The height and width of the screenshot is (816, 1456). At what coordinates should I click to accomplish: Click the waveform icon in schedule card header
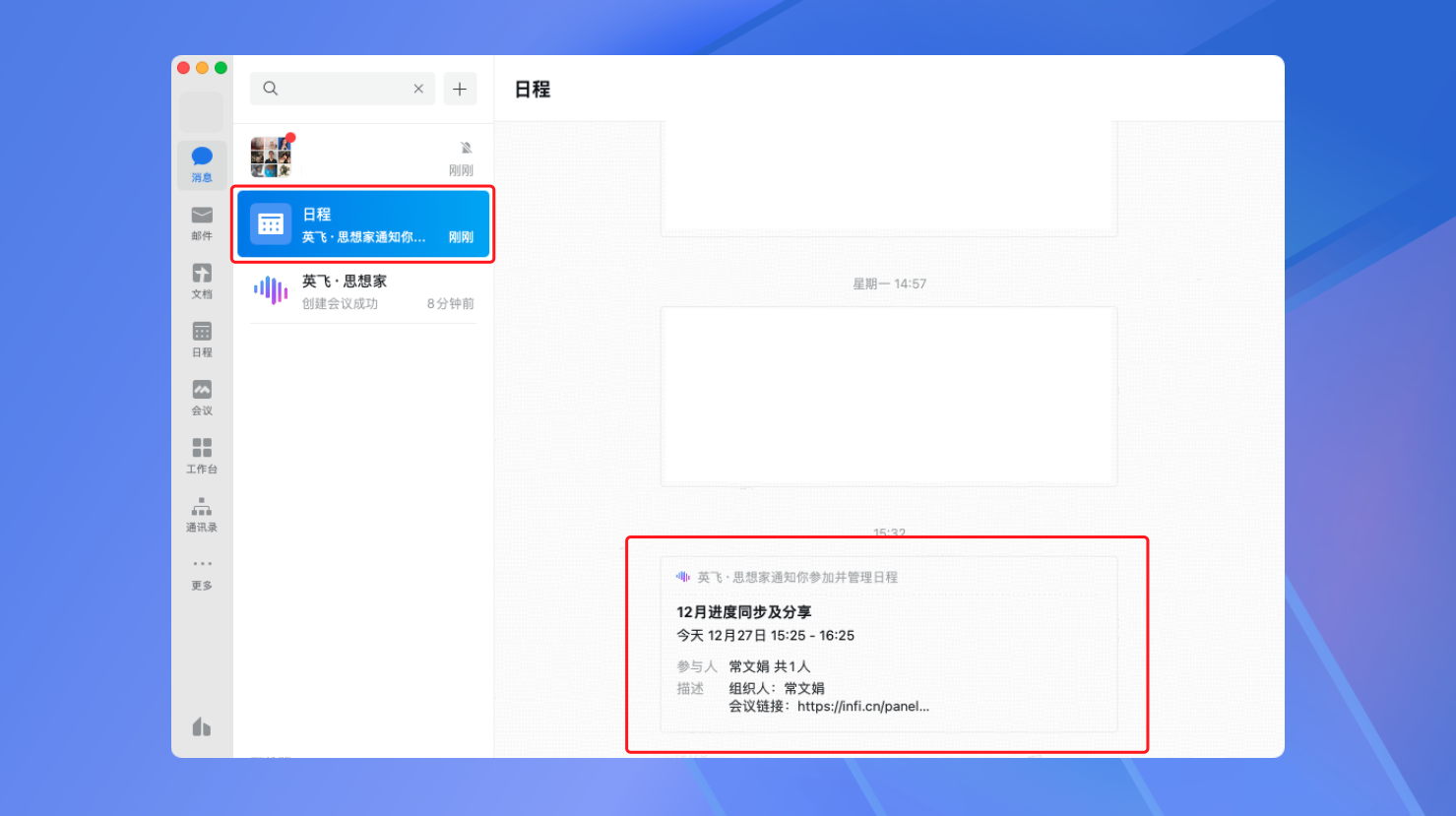click(683, 577)
